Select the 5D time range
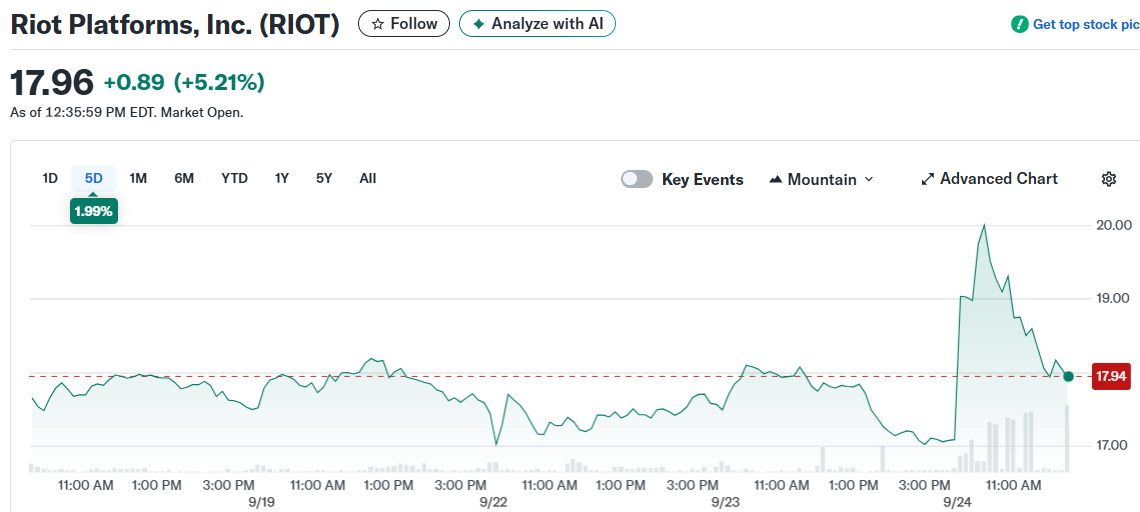Screen dimensions: 1140x512 pos(94,178)
